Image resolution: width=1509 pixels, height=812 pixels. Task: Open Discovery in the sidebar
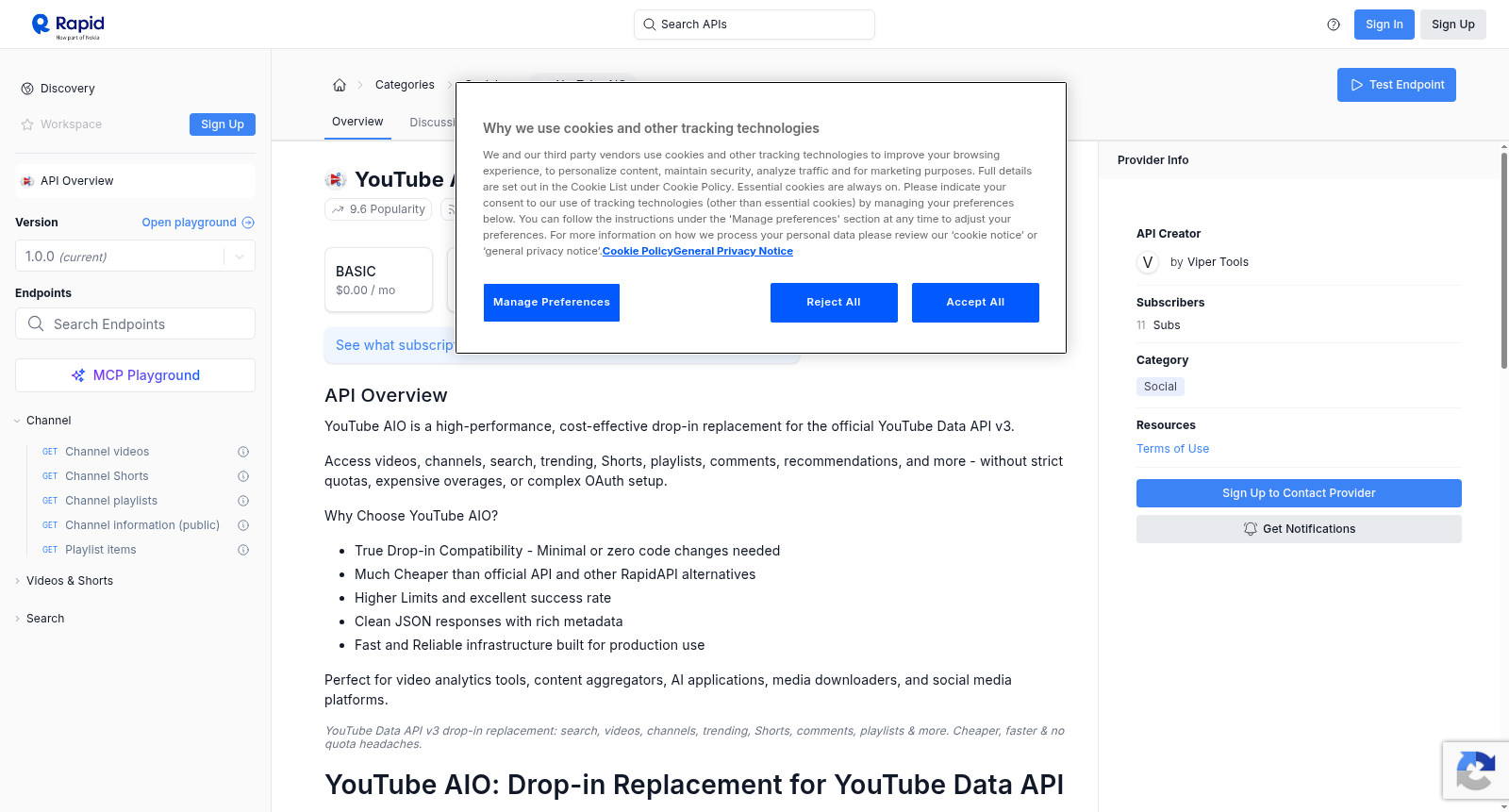coord(68,89)
